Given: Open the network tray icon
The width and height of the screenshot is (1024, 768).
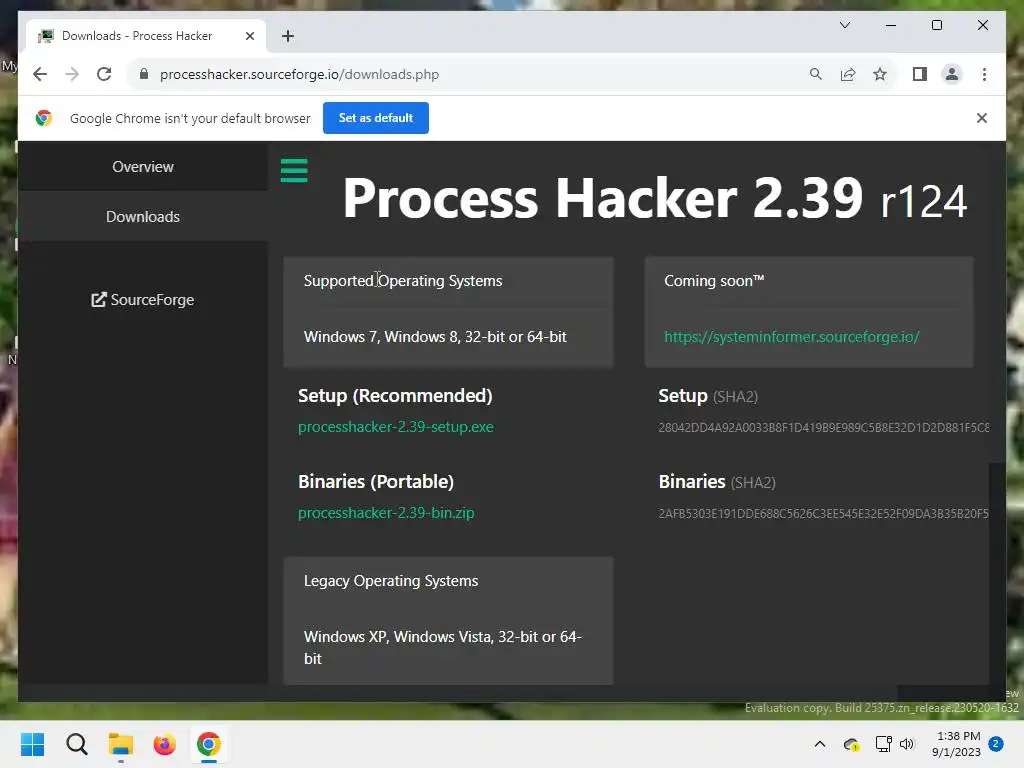Looking at the screenshot, I should [884, 744].
